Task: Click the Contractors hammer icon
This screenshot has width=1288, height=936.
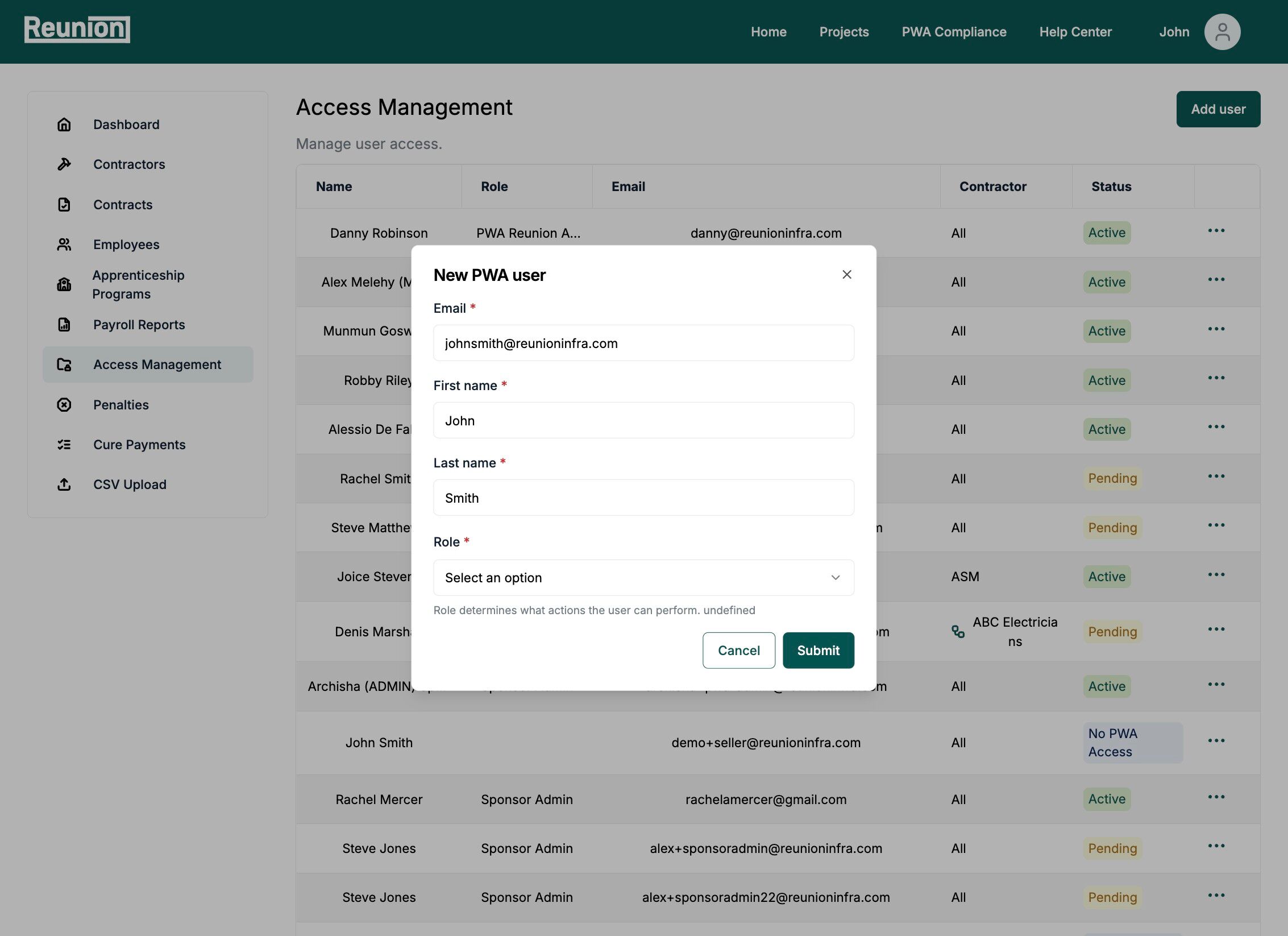Action: coord(64,164)
